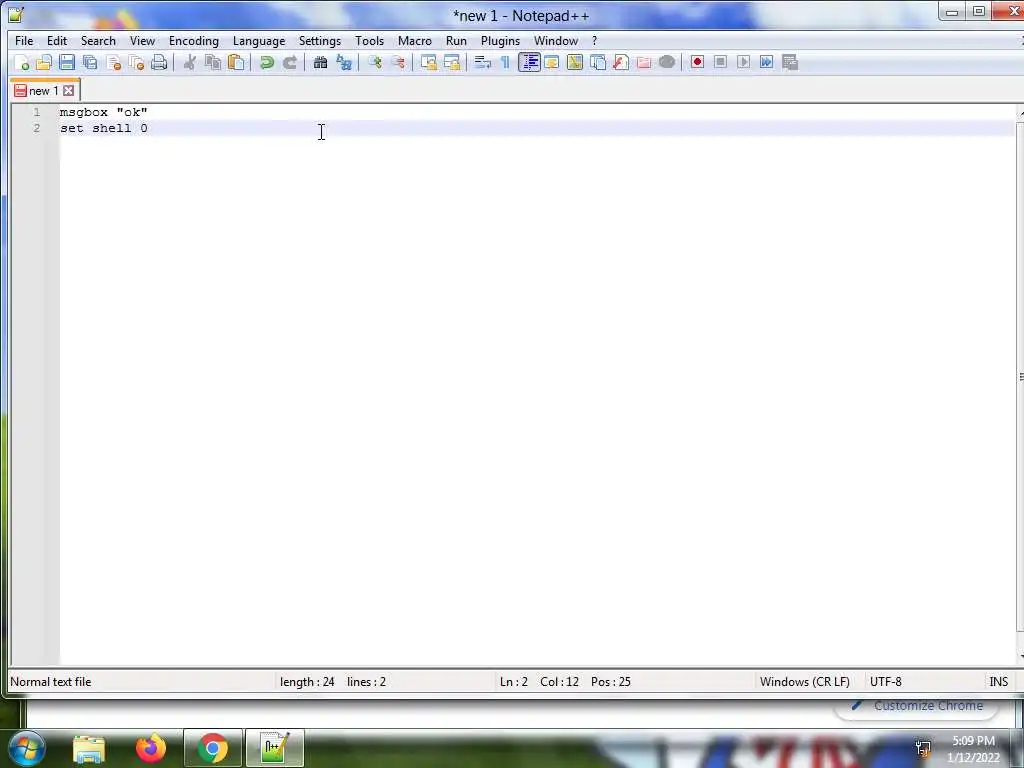
Task: Click the Close document toolbar icon
Action: [114, 63]
